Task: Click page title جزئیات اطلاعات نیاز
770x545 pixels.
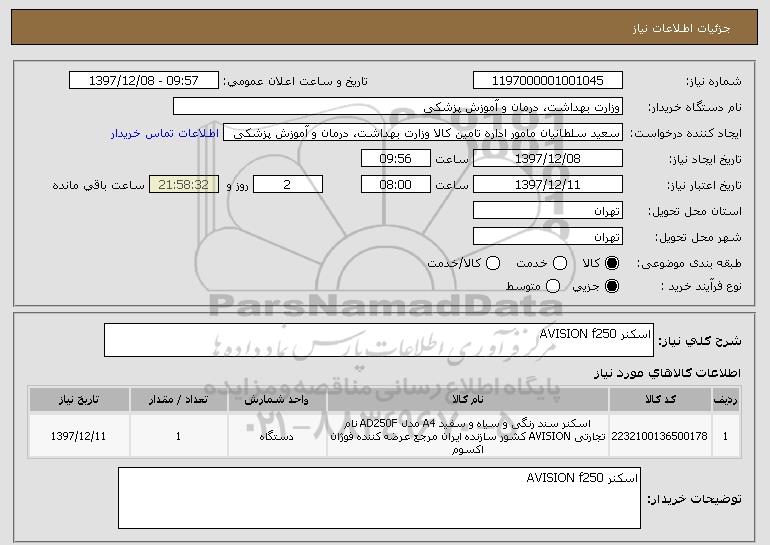Action: click(681, 28)
